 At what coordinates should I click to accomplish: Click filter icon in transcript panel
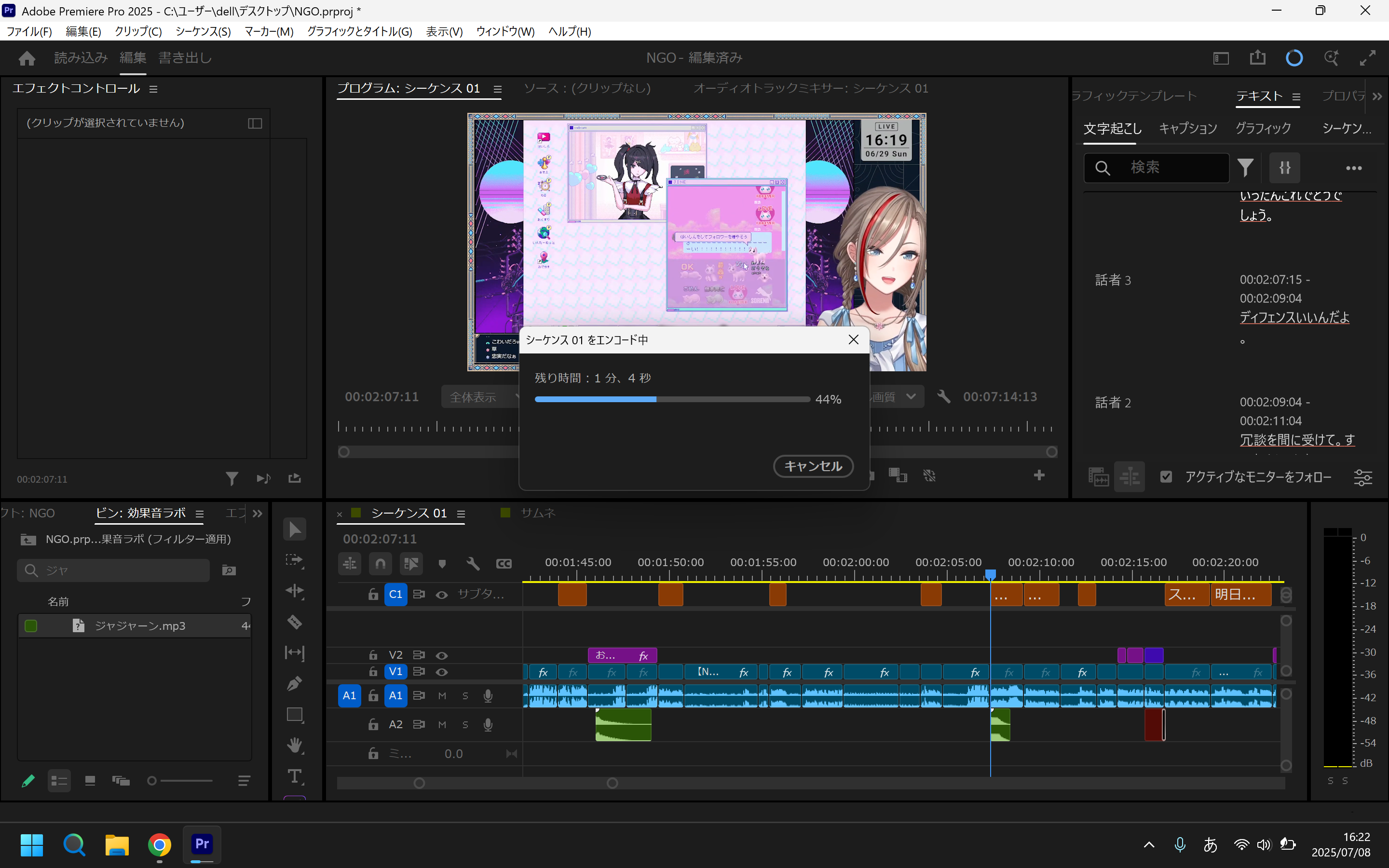coord(1245,168)
